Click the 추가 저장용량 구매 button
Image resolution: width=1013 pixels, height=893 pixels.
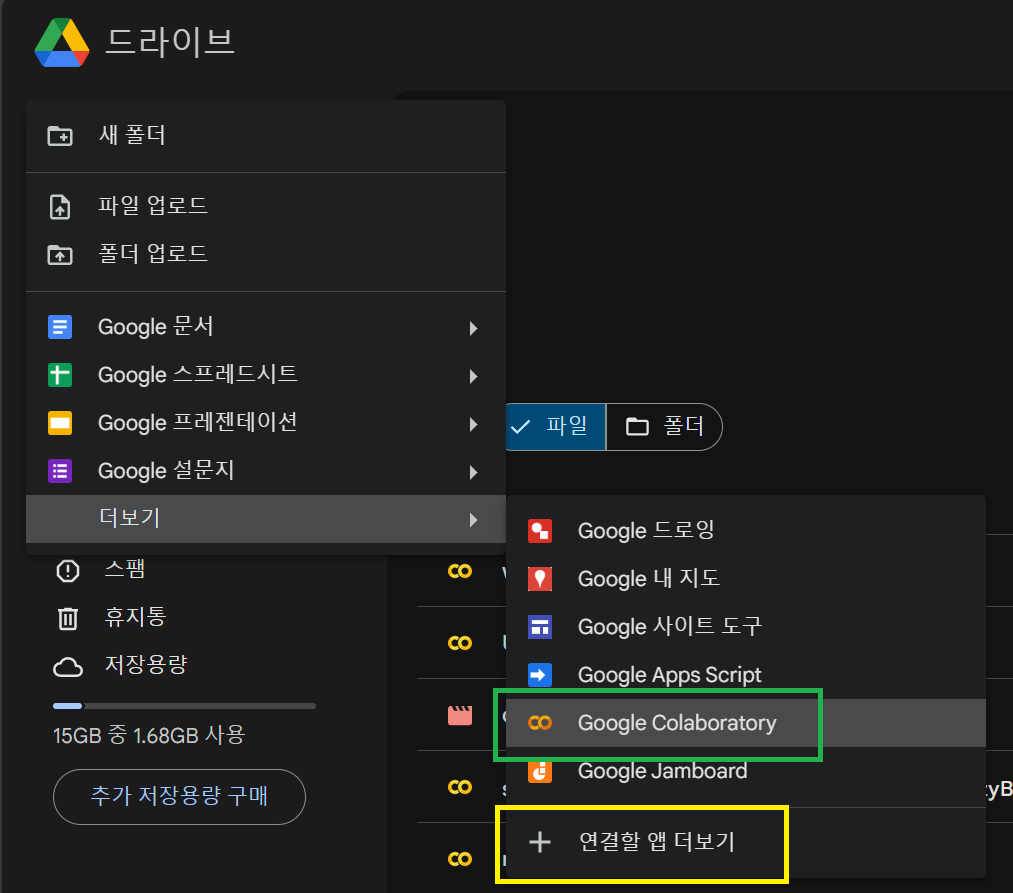coord(179,797)
